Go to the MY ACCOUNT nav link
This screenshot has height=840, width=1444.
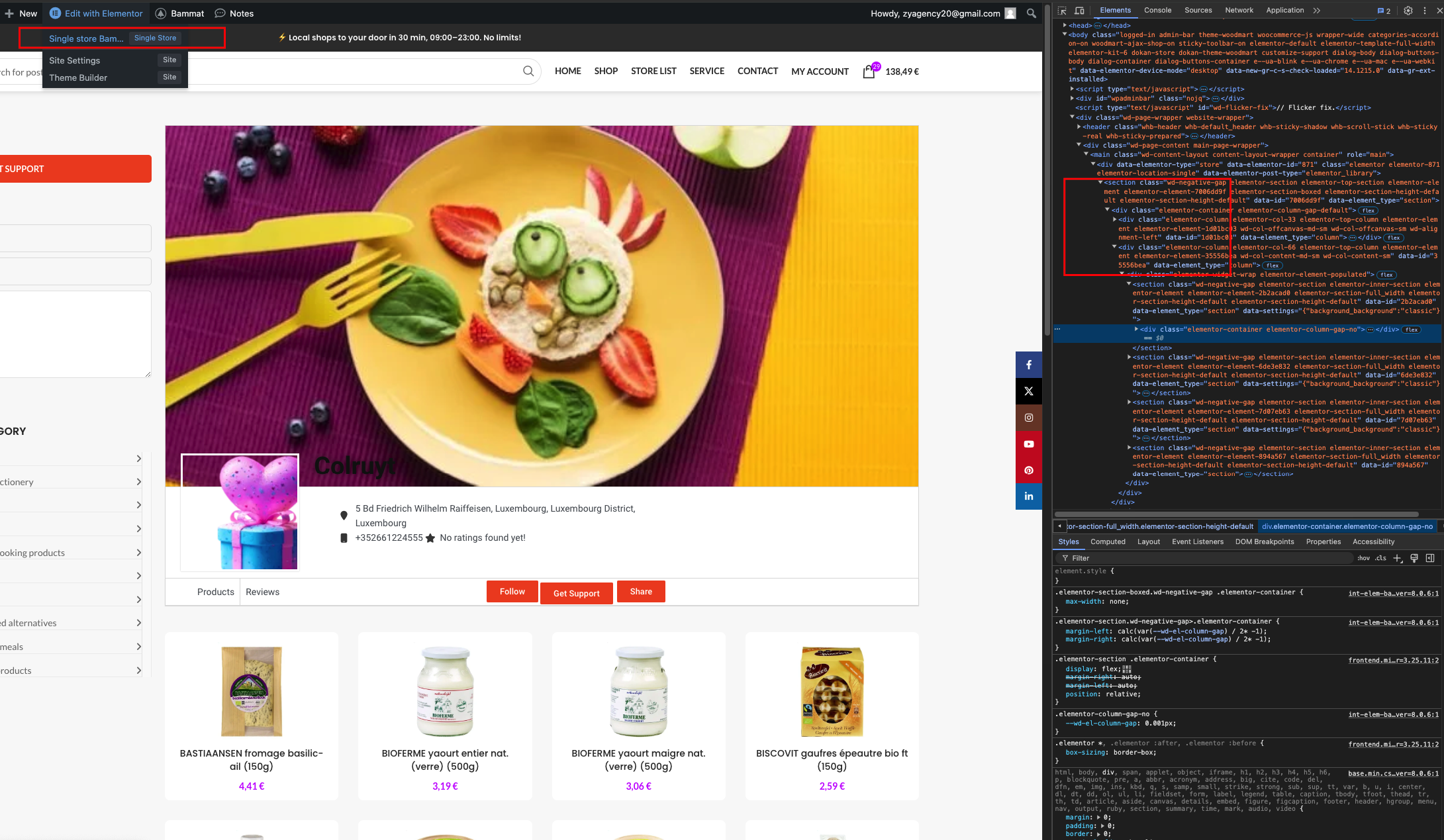(x=820, y=71)
